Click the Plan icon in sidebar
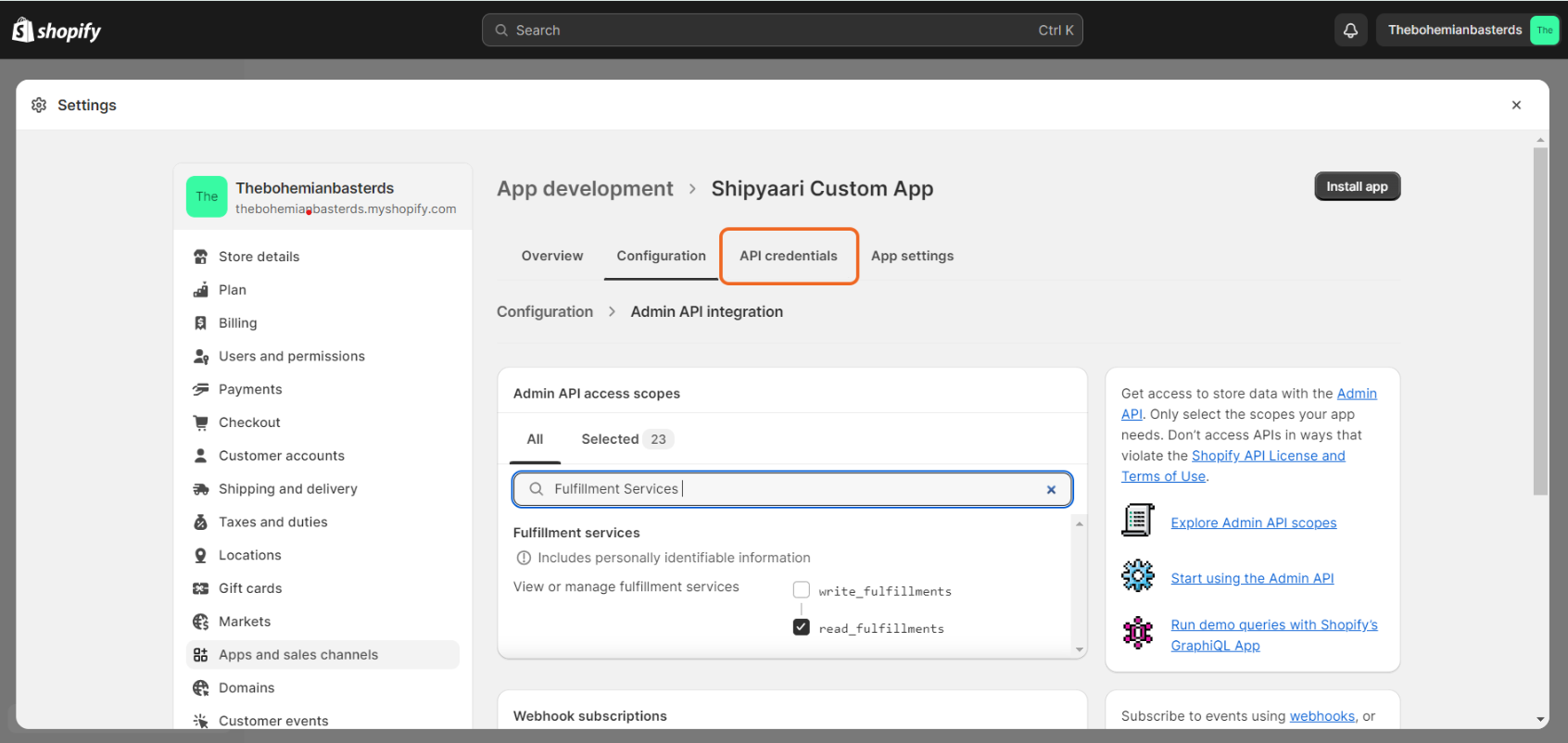1568x743 pixels. [x=200, y=290]
